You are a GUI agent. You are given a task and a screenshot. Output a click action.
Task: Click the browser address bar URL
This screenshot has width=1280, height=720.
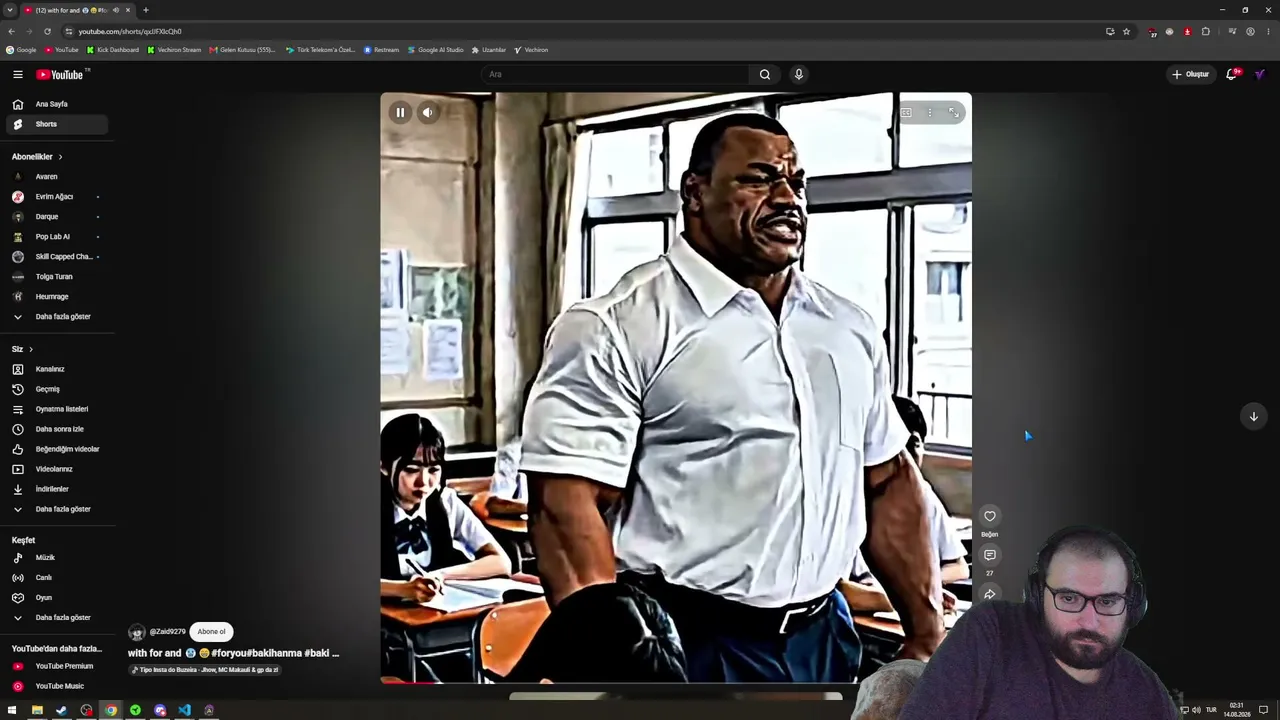point(130,31)
